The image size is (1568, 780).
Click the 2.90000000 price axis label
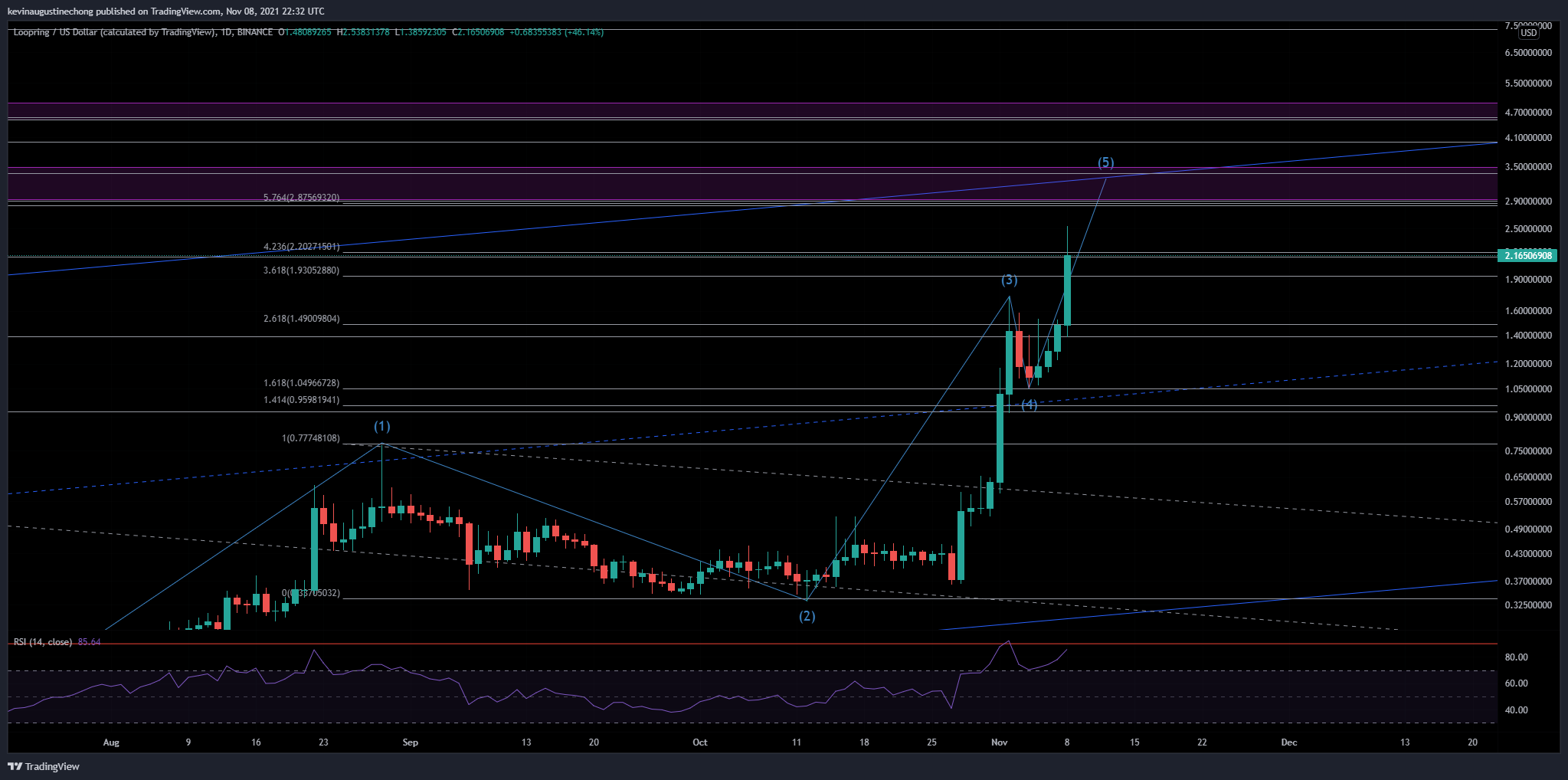click(x=1528, y=202)
